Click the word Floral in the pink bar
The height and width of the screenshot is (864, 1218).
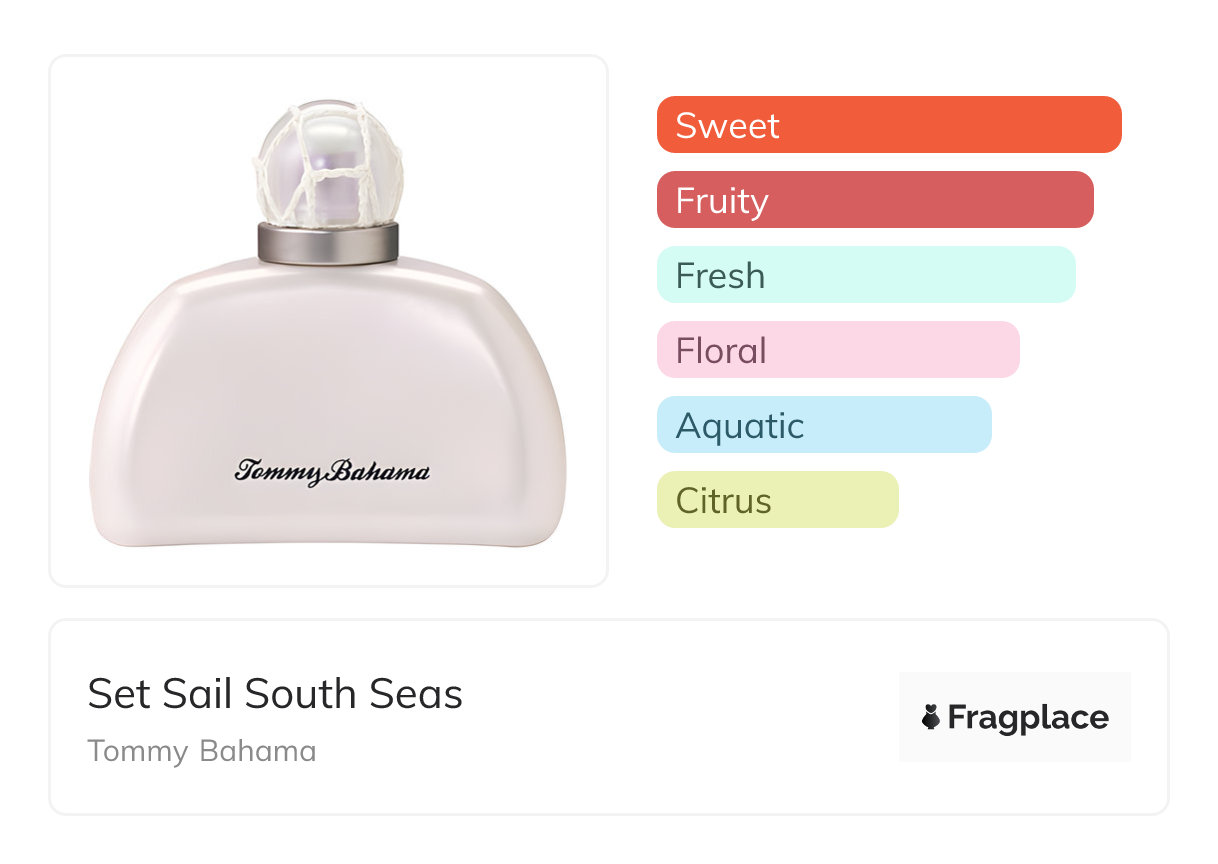pyautogui.click(x=721, y=351)
